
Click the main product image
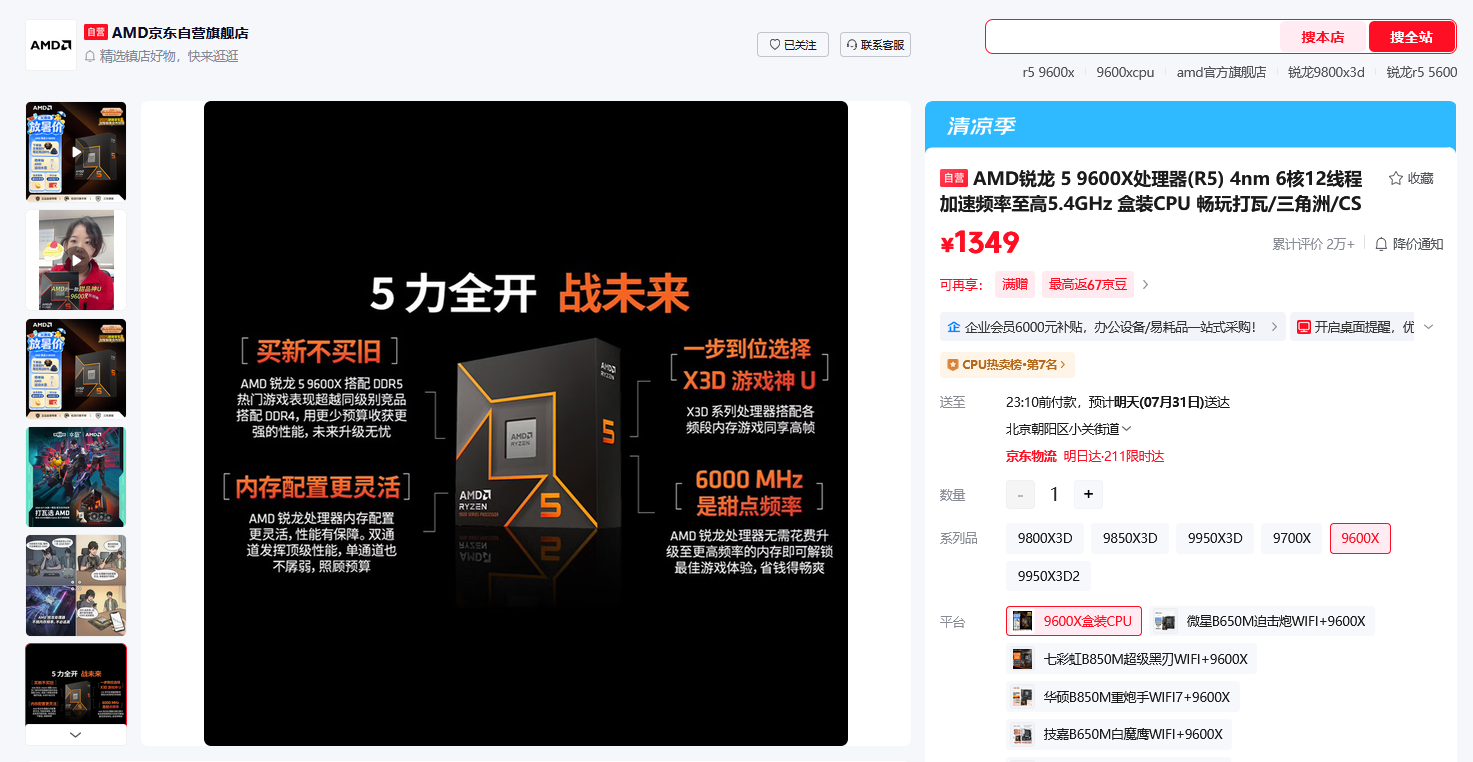(x=526, y=423)
